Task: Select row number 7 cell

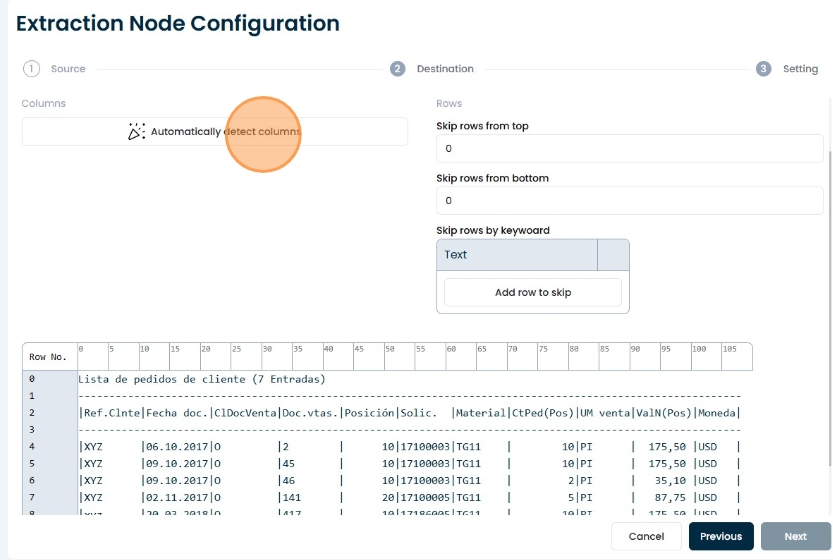Action: 50,498
